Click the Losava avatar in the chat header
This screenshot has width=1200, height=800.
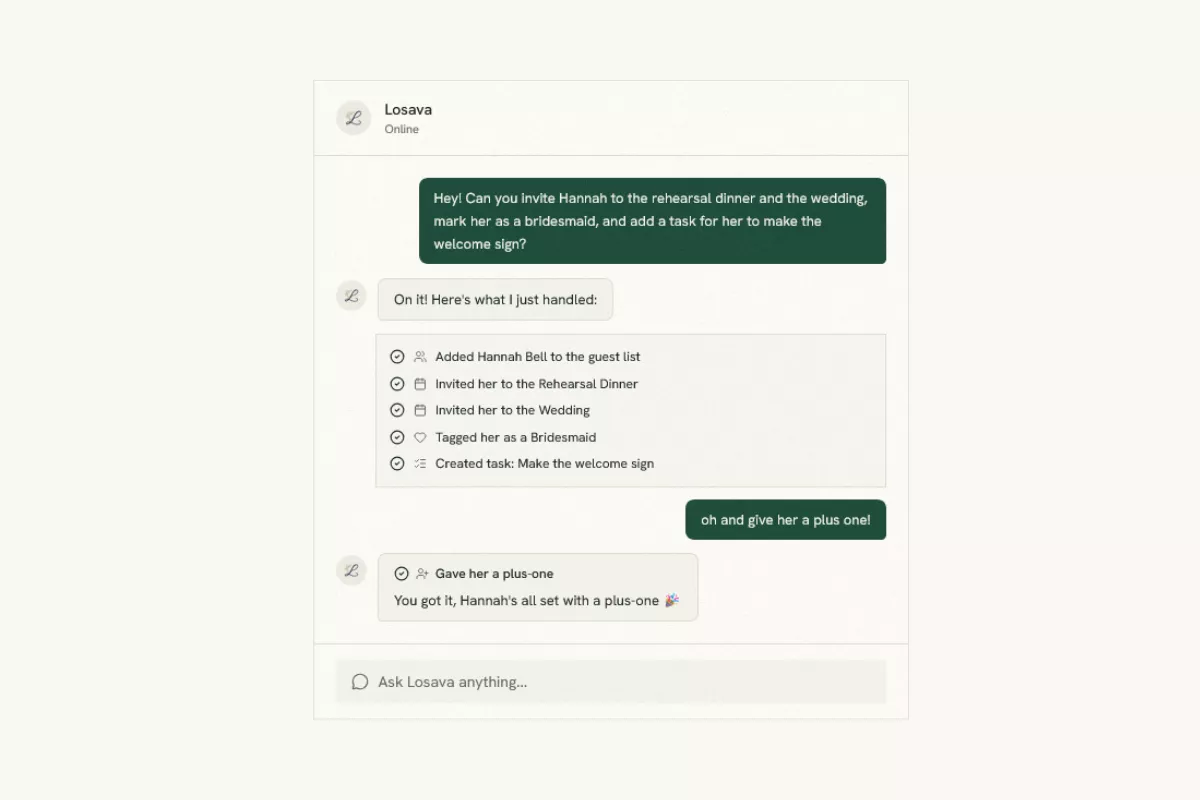tap(353, 118)
